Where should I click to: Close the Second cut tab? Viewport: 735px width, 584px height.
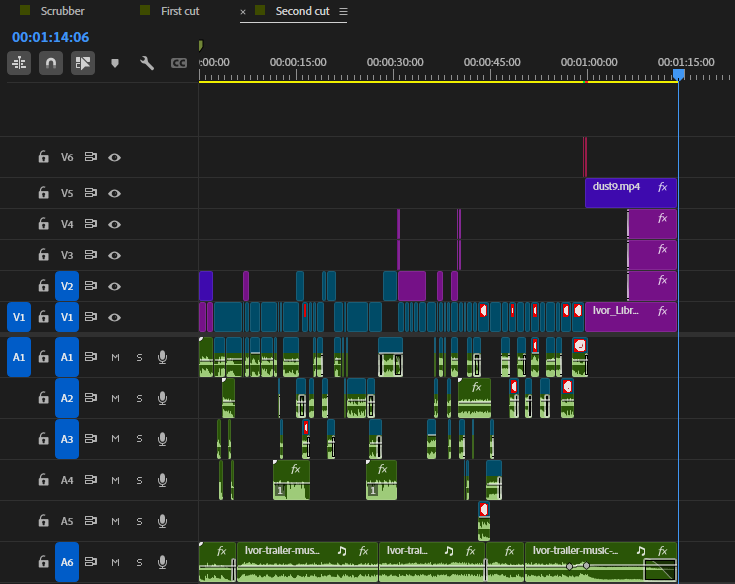point(243,12)
